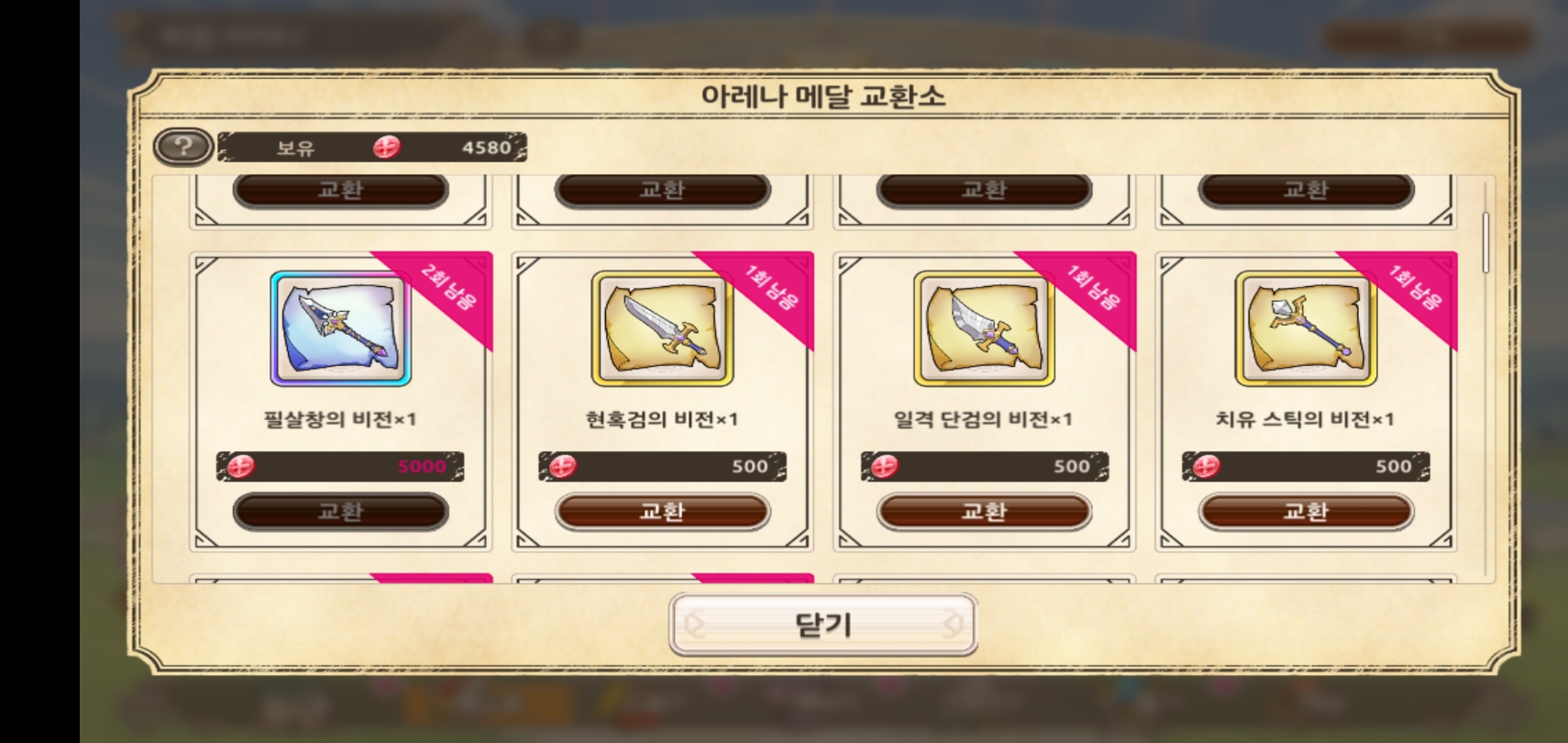Tap the medal icon beside price 5000
1568x743 pixels.
tap(240, 466)
